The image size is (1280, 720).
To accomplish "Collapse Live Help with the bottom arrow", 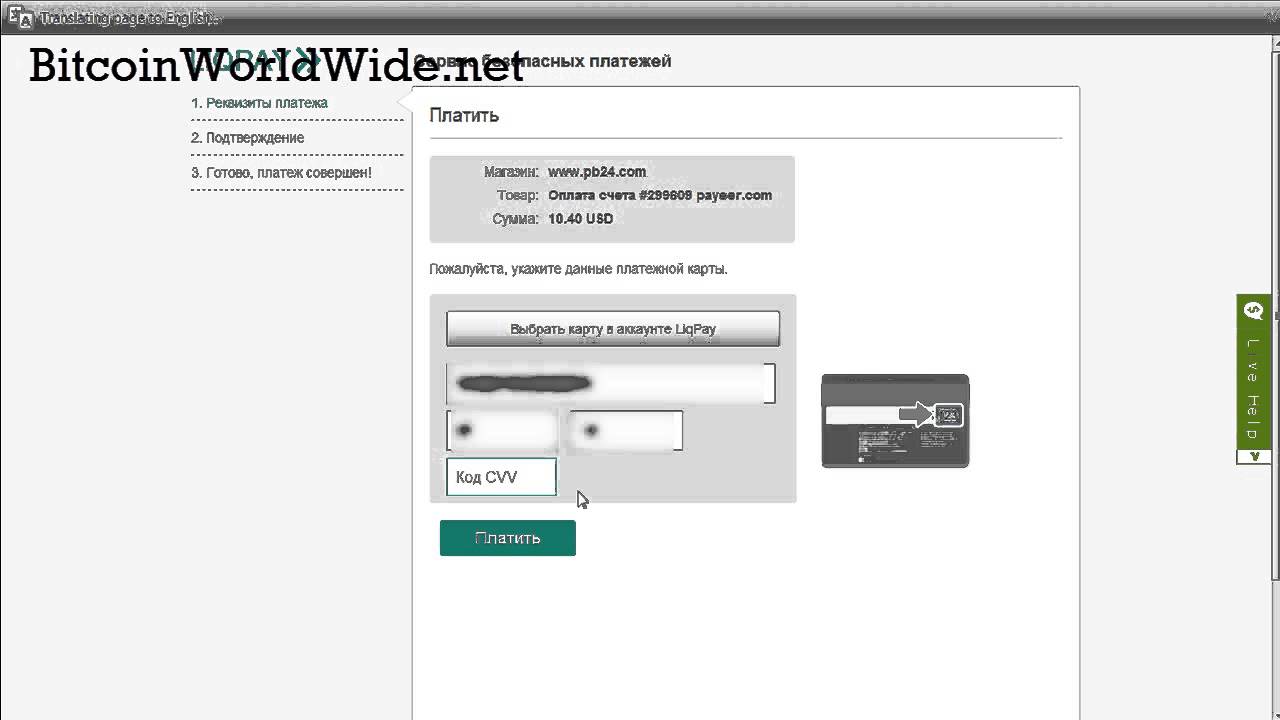I will click(x=1254, y=456).
